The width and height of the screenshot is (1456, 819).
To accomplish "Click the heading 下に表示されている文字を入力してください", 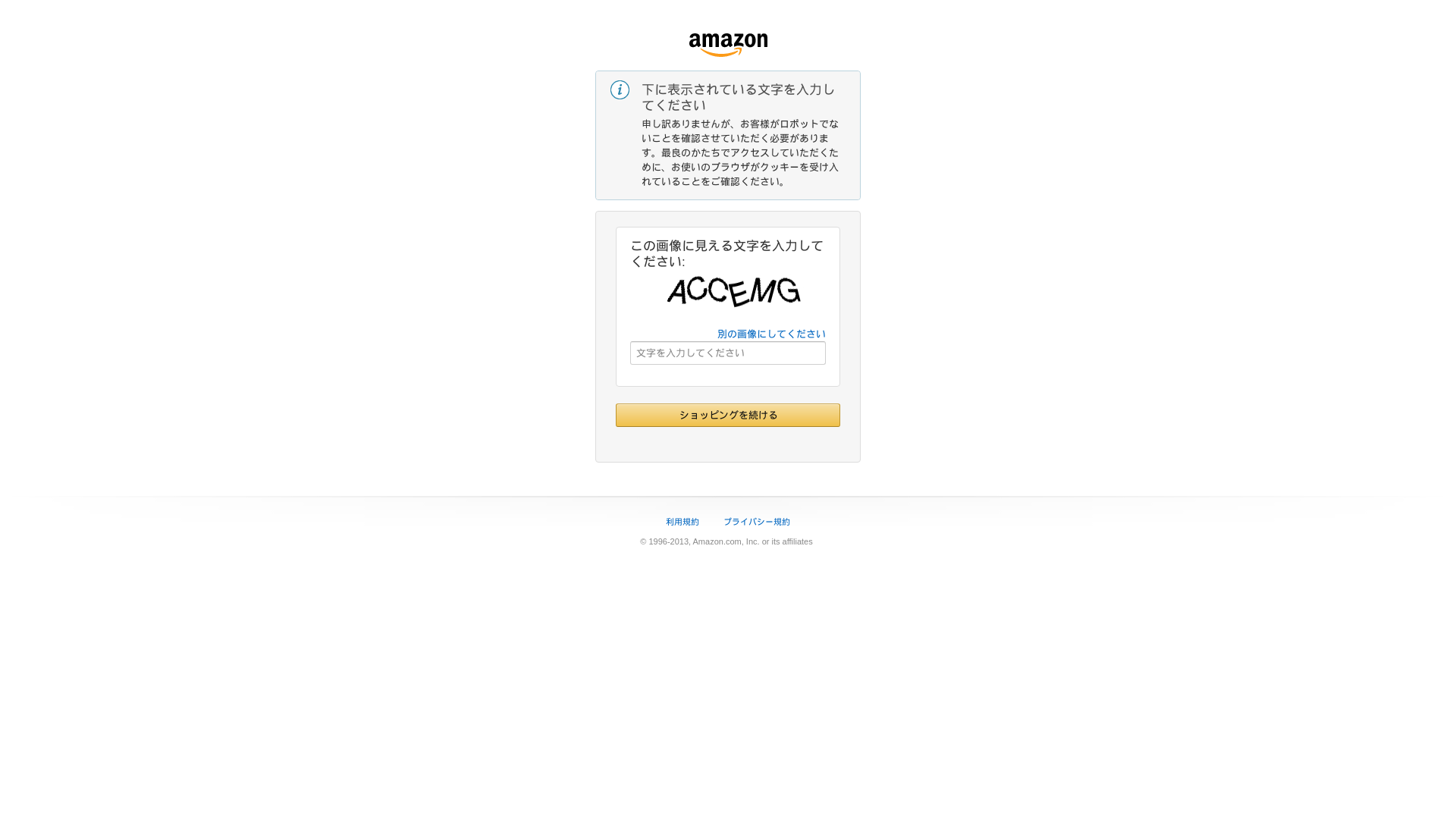I will click(739, 97).
